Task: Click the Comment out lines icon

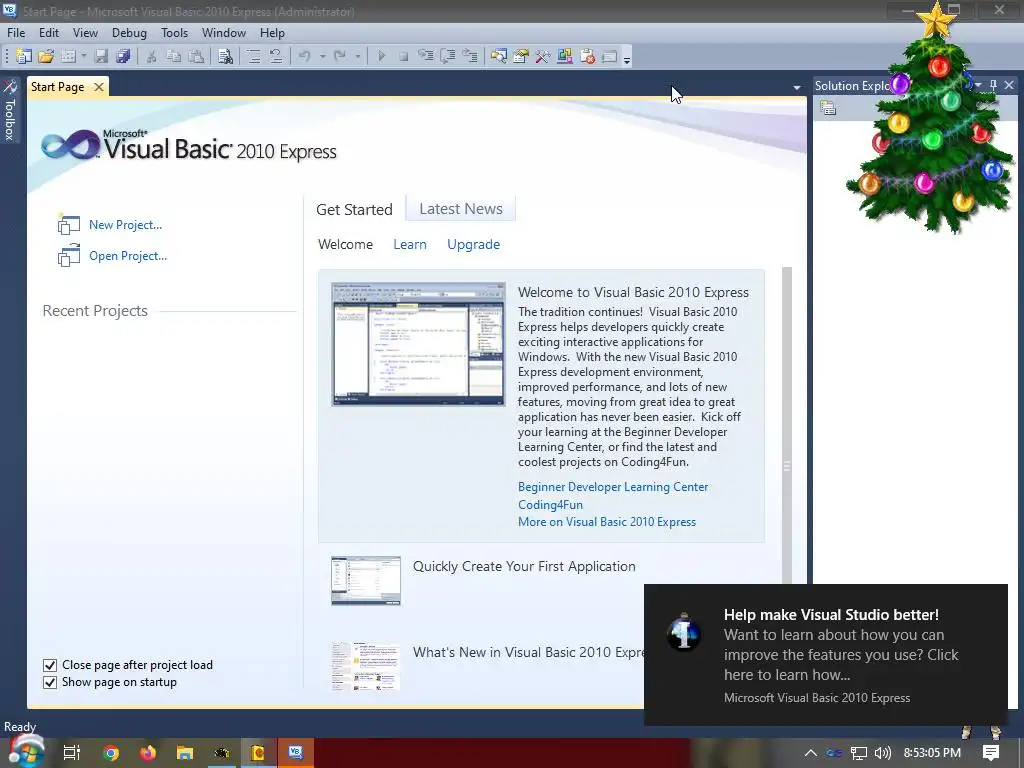Action: pyautogui.click(x=253, y=57)
